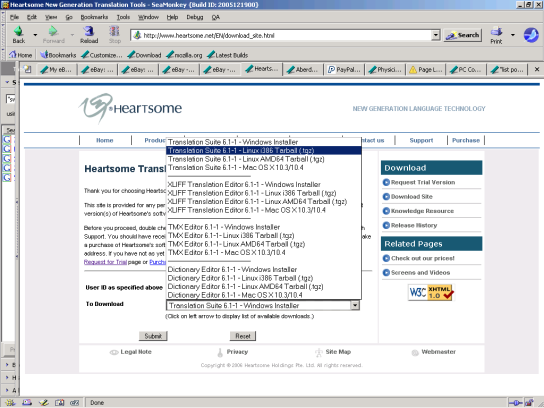The width and height of the screenshot is (544, 408).
Task: Print the page using Print icon
Action: (x=496, y=32)
